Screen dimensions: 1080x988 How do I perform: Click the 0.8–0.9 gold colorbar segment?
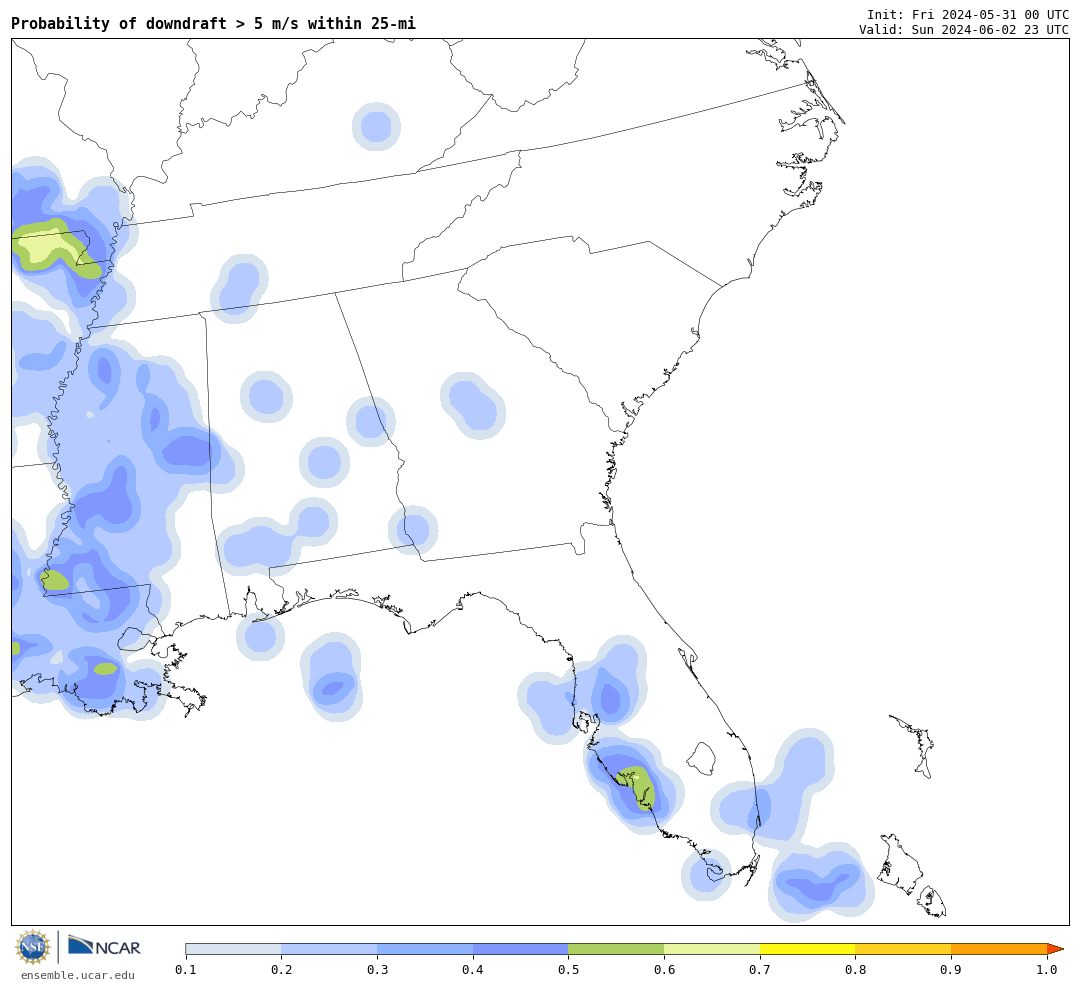[904, 949]
